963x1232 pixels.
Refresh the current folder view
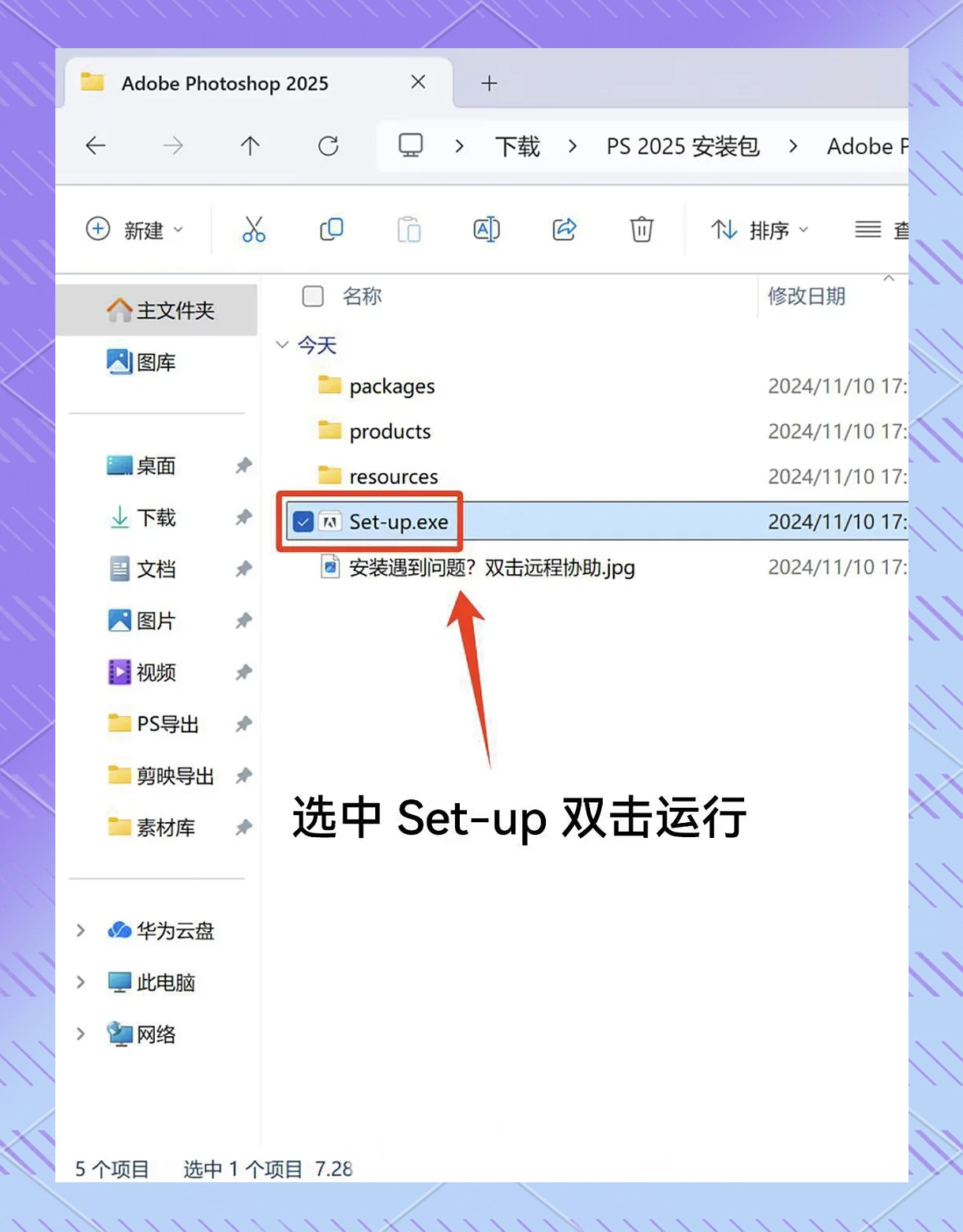[328, 146]
